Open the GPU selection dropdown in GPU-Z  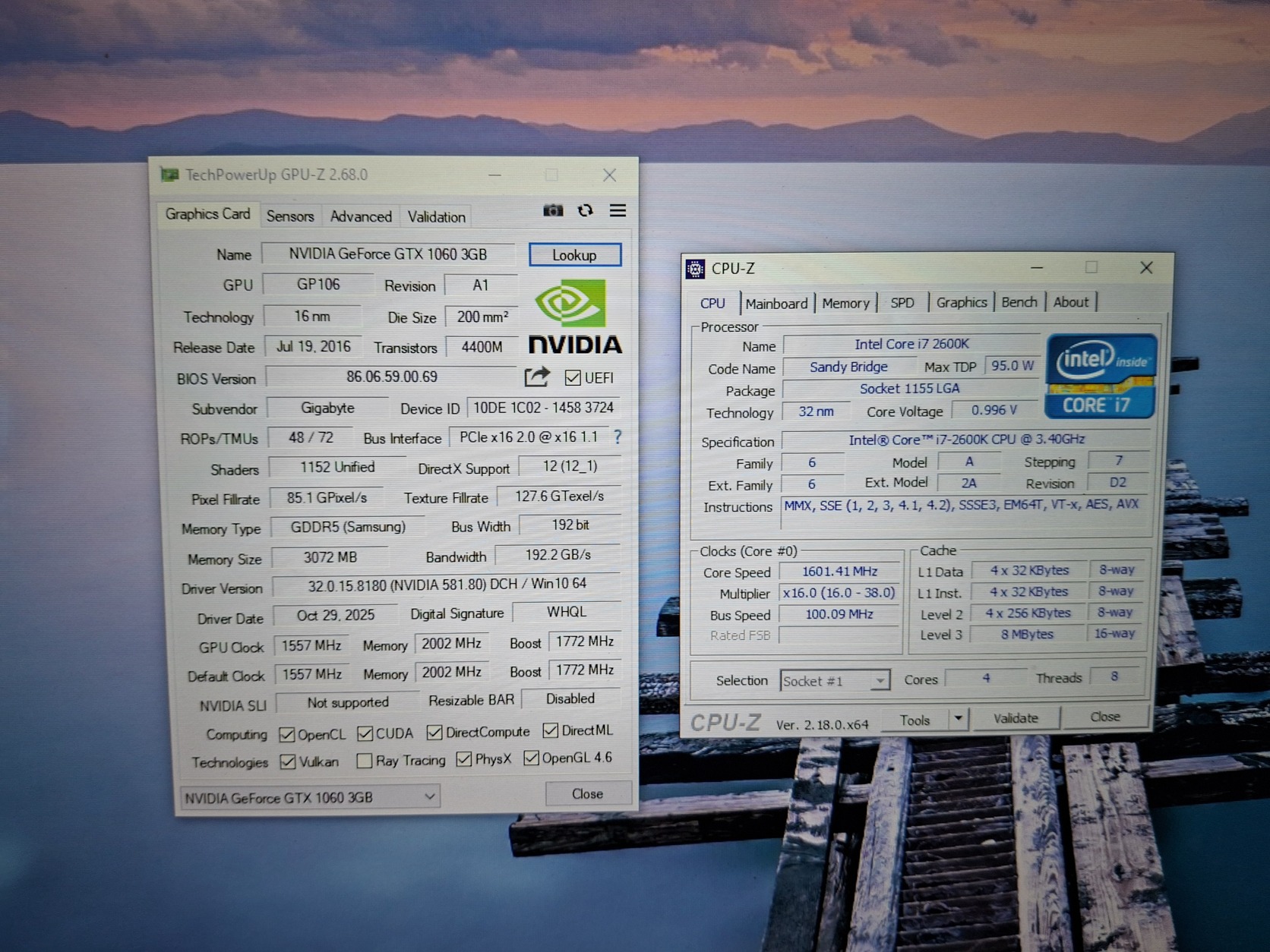coord(310,797)
